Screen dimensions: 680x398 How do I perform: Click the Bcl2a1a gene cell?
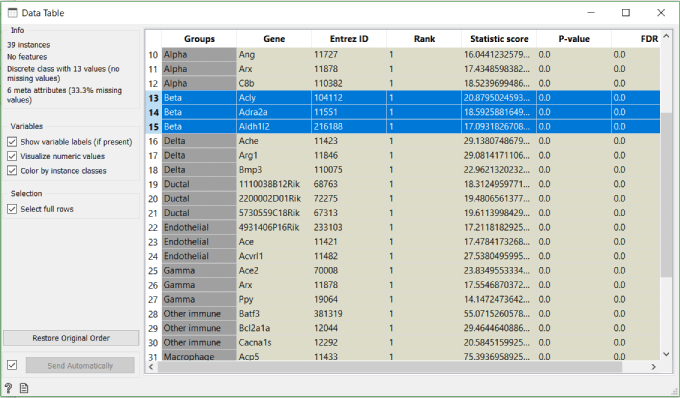point(274,328)
